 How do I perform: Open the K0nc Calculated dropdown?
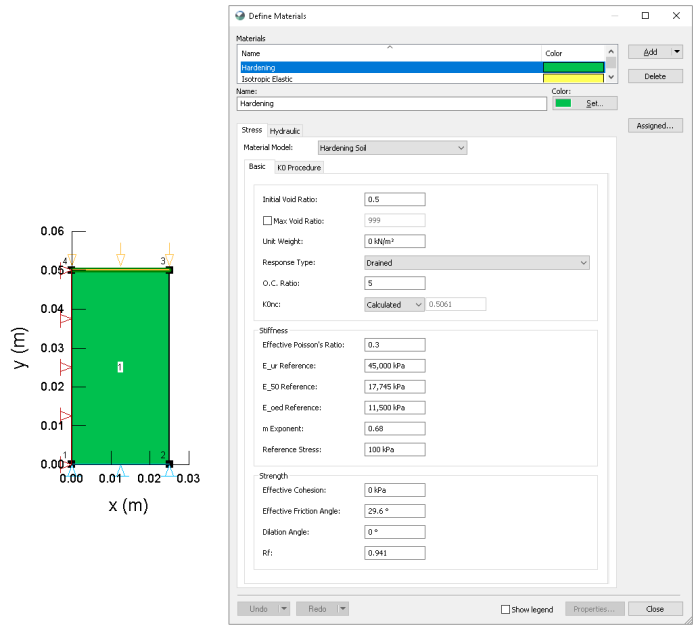[394, 305]
